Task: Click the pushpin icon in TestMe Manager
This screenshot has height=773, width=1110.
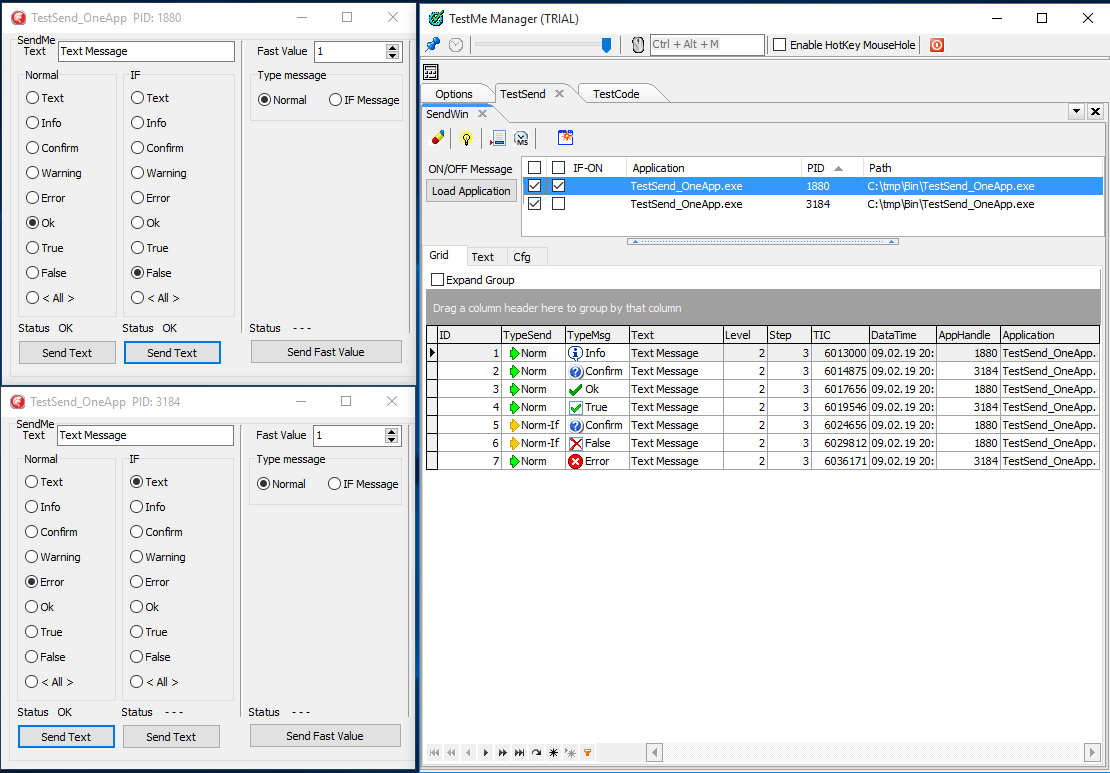Action: click(x=433, y=45)
